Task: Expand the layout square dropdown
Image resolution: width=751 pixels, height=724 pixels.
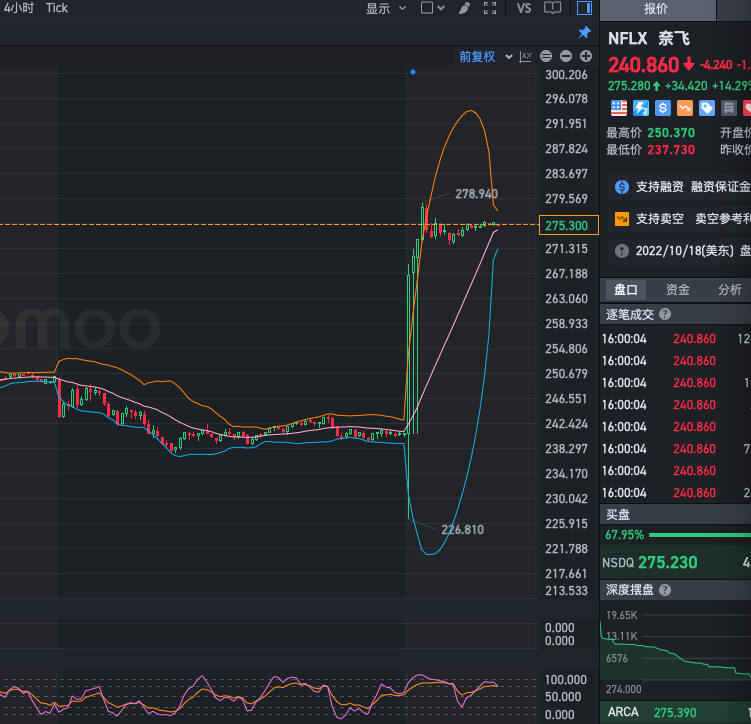Action: pos(432,8)
